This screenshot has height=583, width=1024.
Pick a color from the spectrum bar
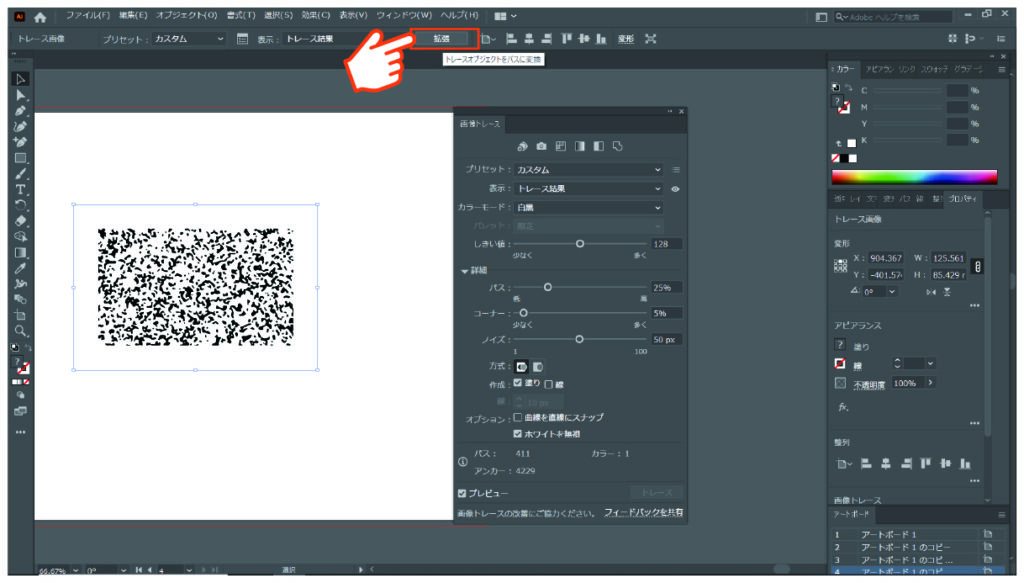(x=914, y=177)
